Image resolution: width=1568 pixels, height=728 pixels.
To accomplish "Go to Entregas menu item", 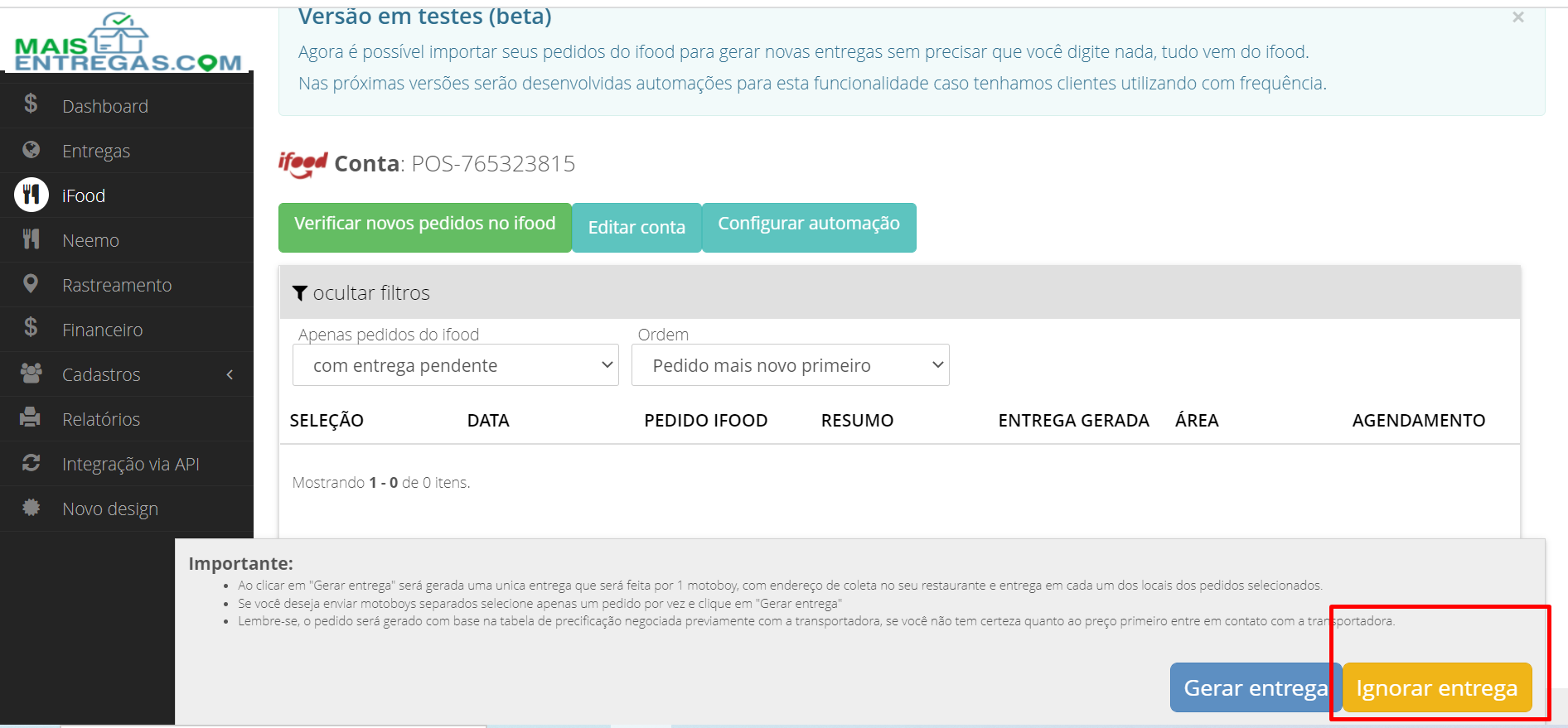I will 96,151.
